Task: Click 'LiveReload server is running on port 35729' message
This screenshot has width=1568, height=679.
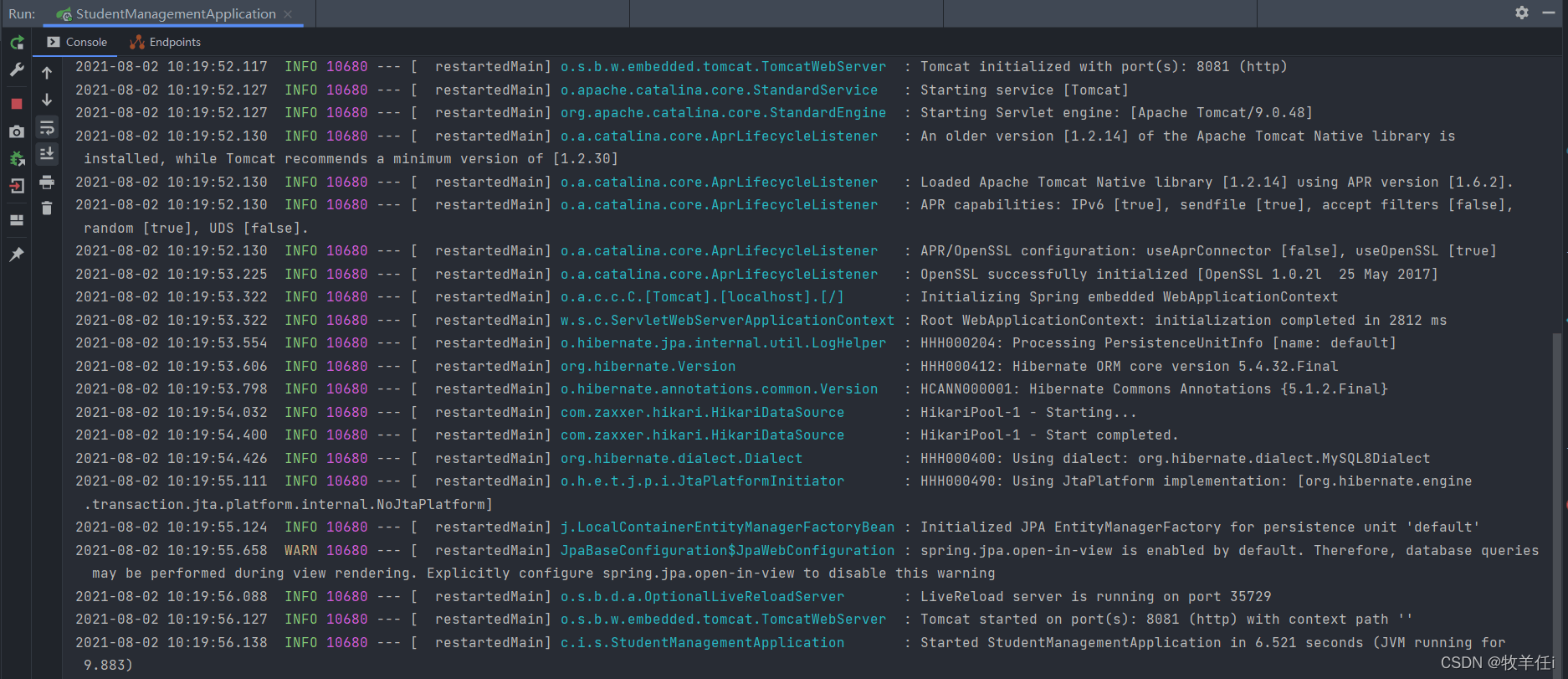Action: point(1095,596)
